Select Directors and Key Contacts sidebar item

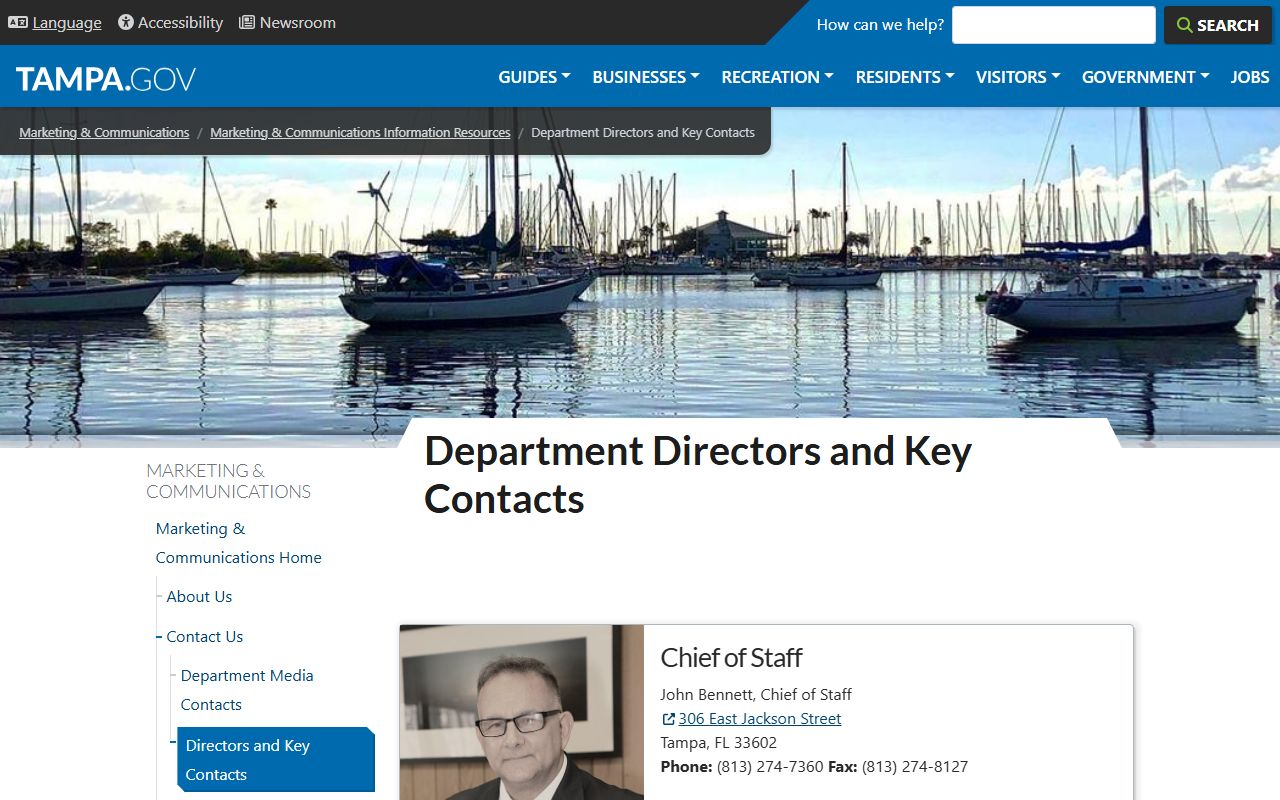coord(276,760)
